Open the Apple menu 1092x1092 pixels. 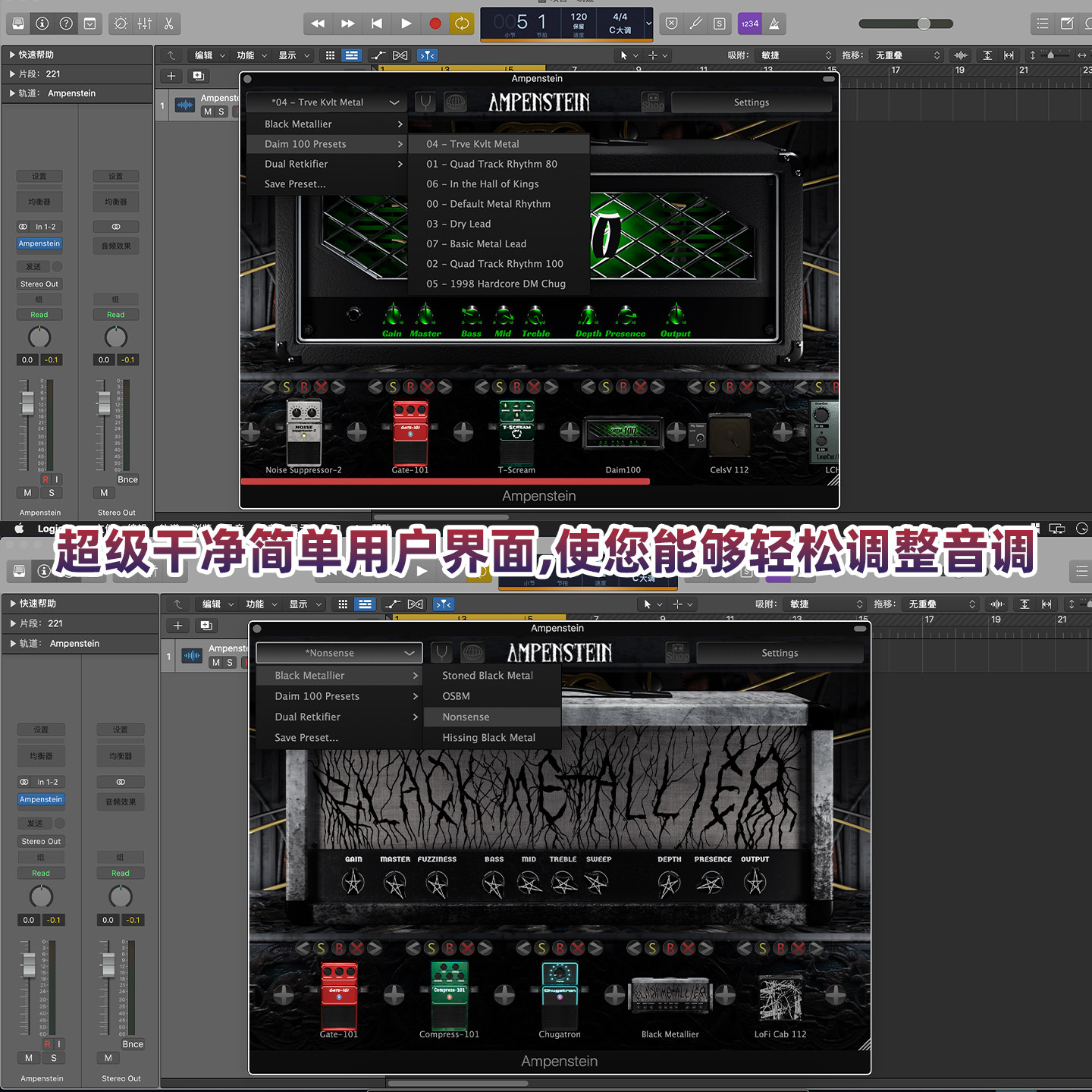tap(19, 529)
